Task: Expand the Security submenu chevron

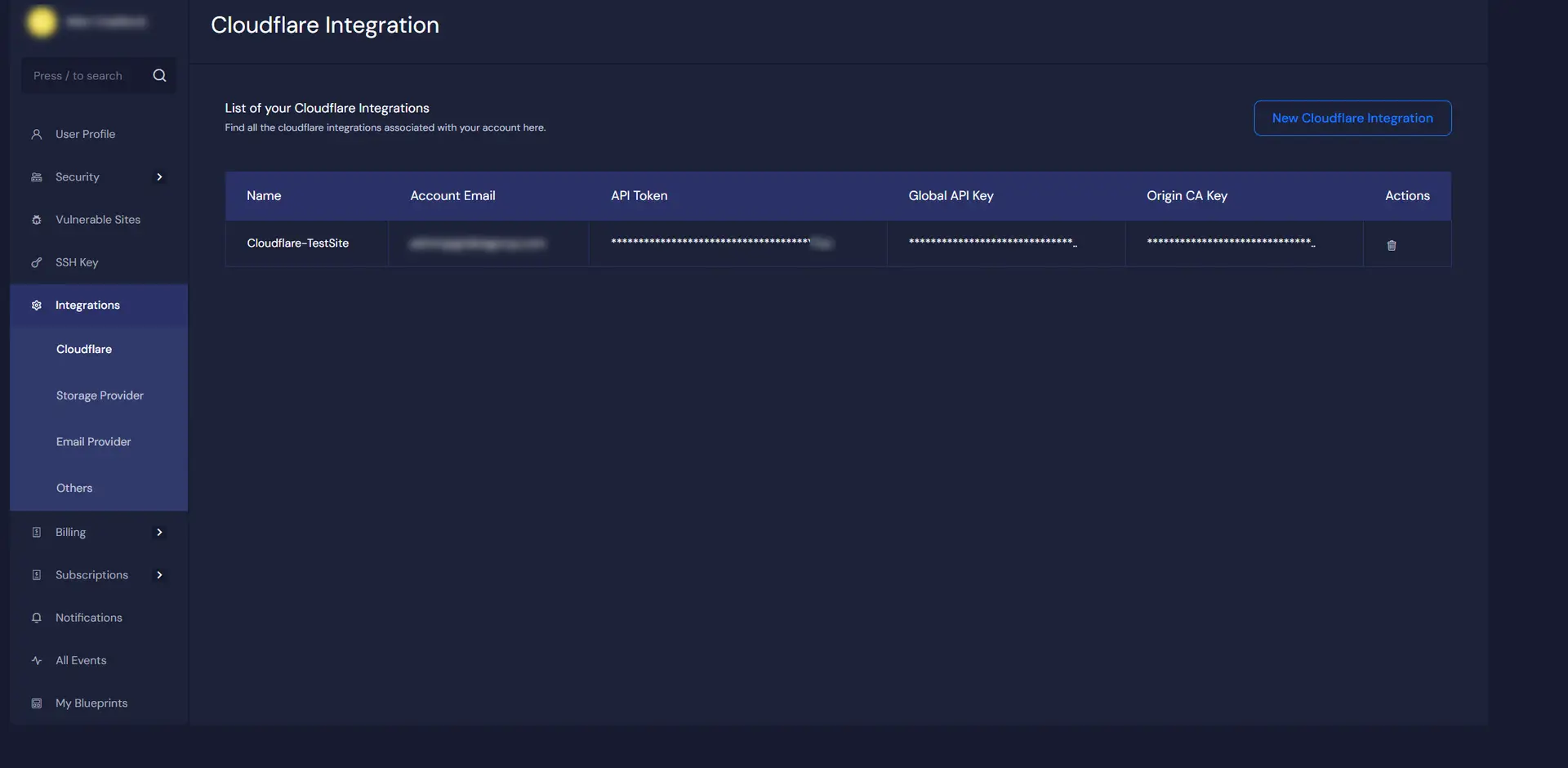Action: (159, 176)
